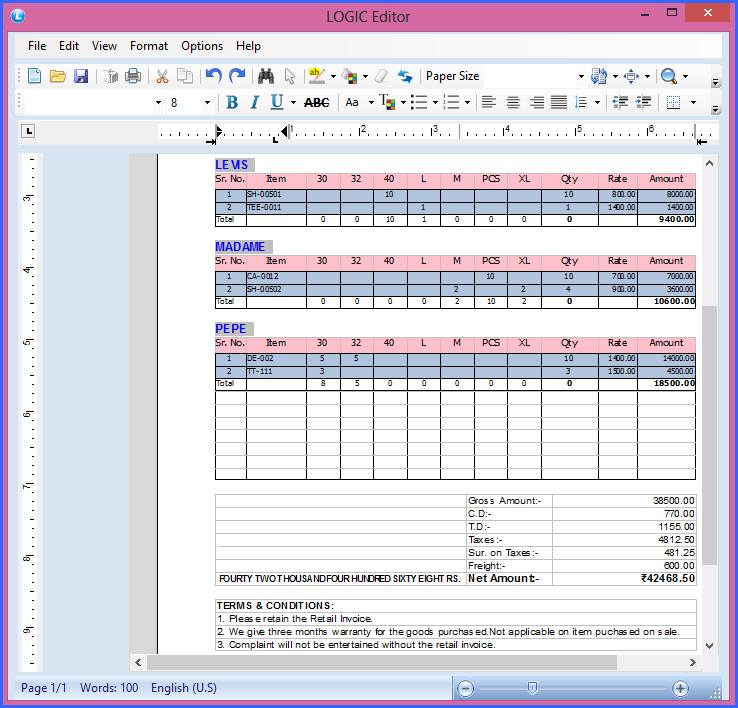
Task: Click the line spacing icon
Action: pos(581,102)
